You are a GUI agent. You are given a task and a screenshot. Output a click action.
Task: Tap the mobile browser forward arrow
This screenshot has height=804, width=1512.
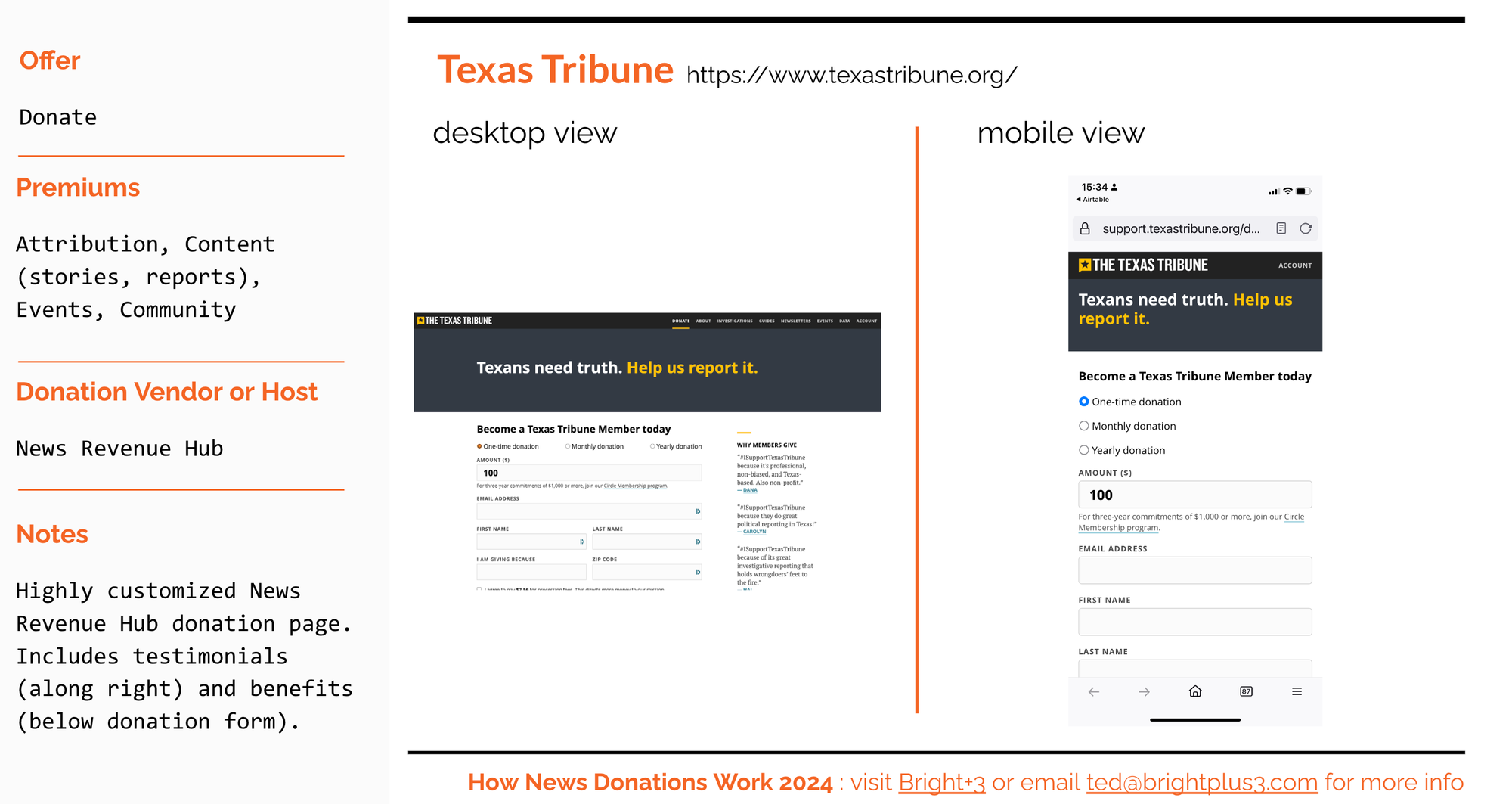click(x=1145, y=691)
